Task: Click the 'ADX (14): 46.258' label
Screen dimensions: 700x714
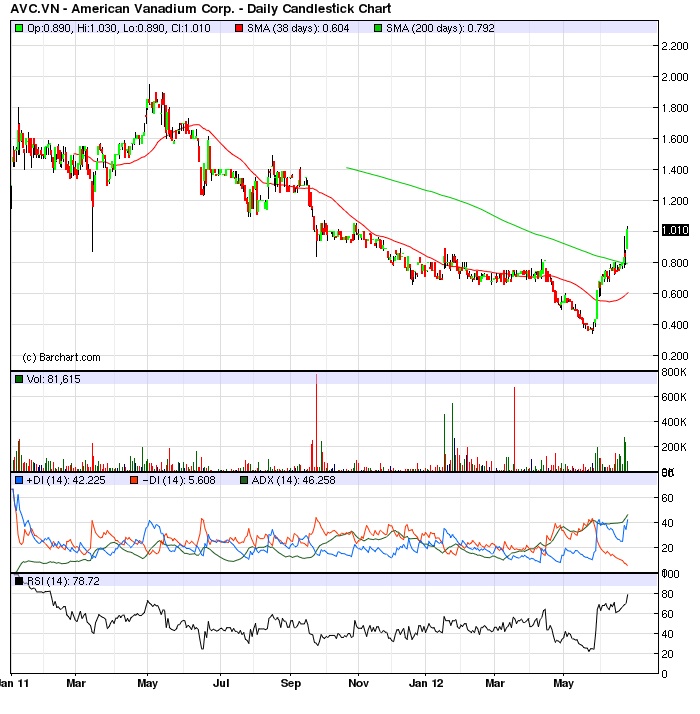Action: coord(294,480)
